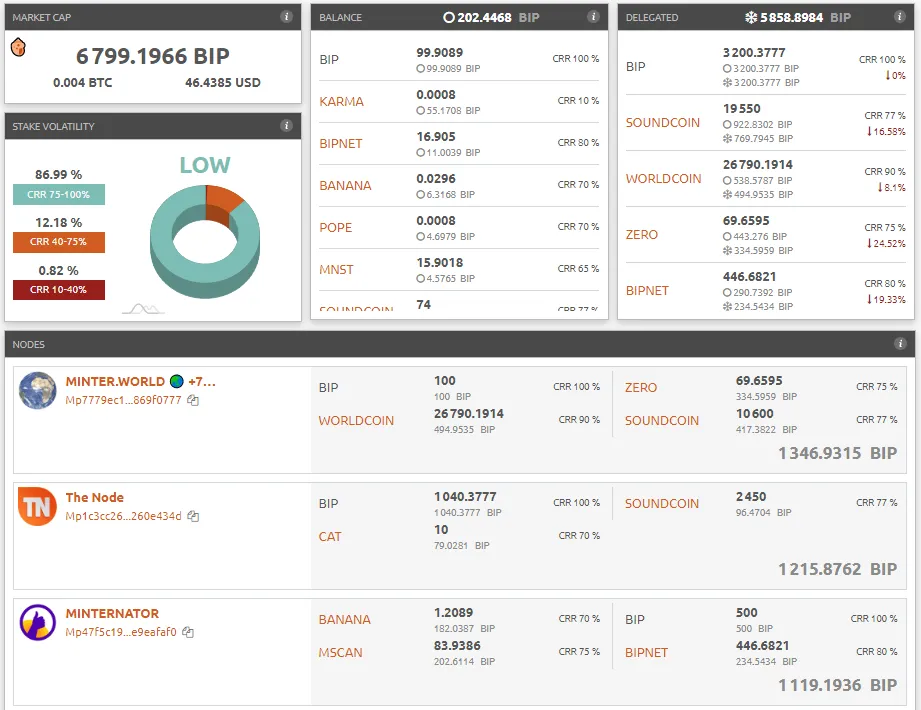Click the 86.99 % volatility share

click(x=59, y=175)
